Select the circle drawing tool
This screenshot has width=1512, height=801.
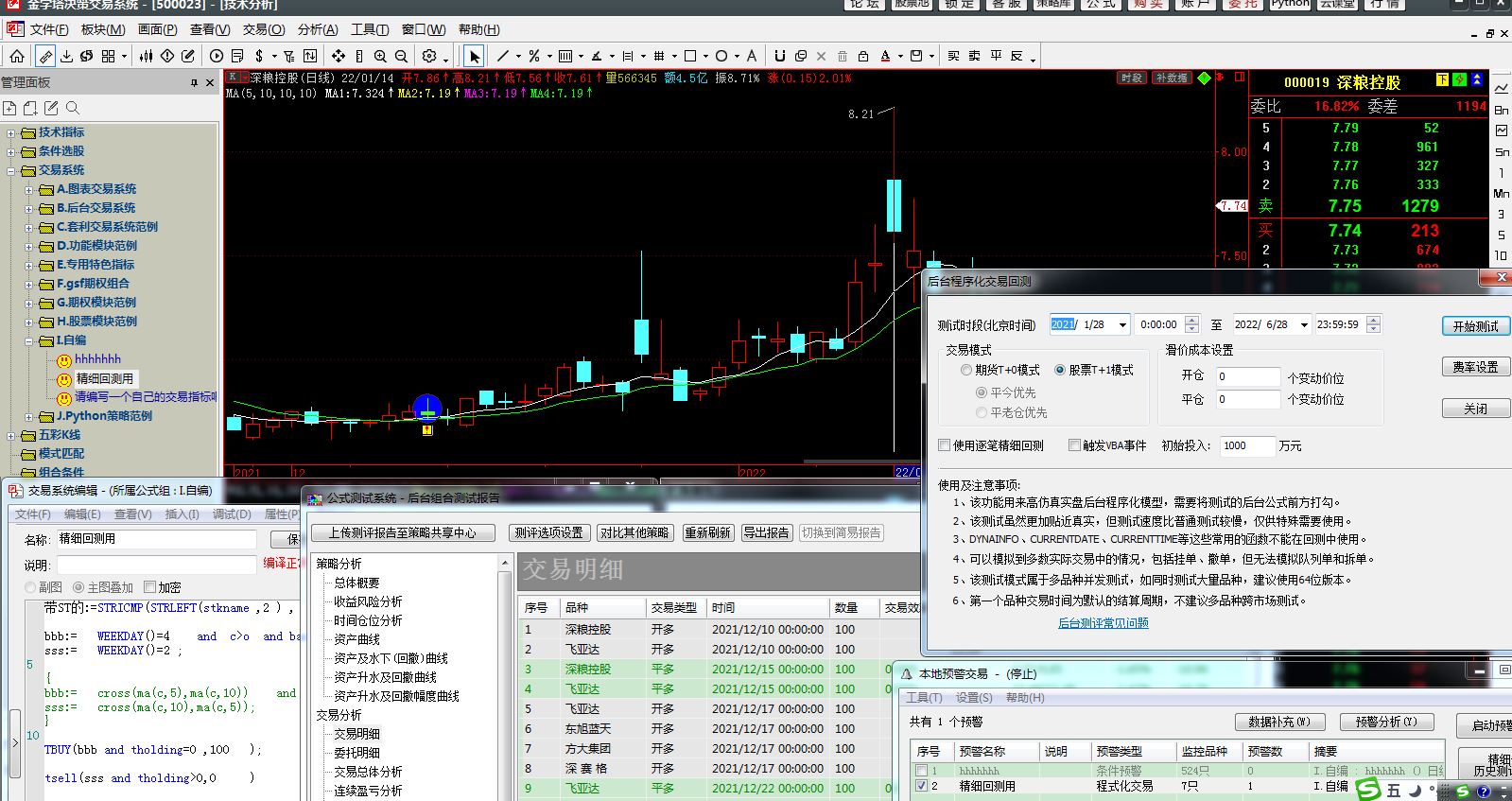pos(721,56)
